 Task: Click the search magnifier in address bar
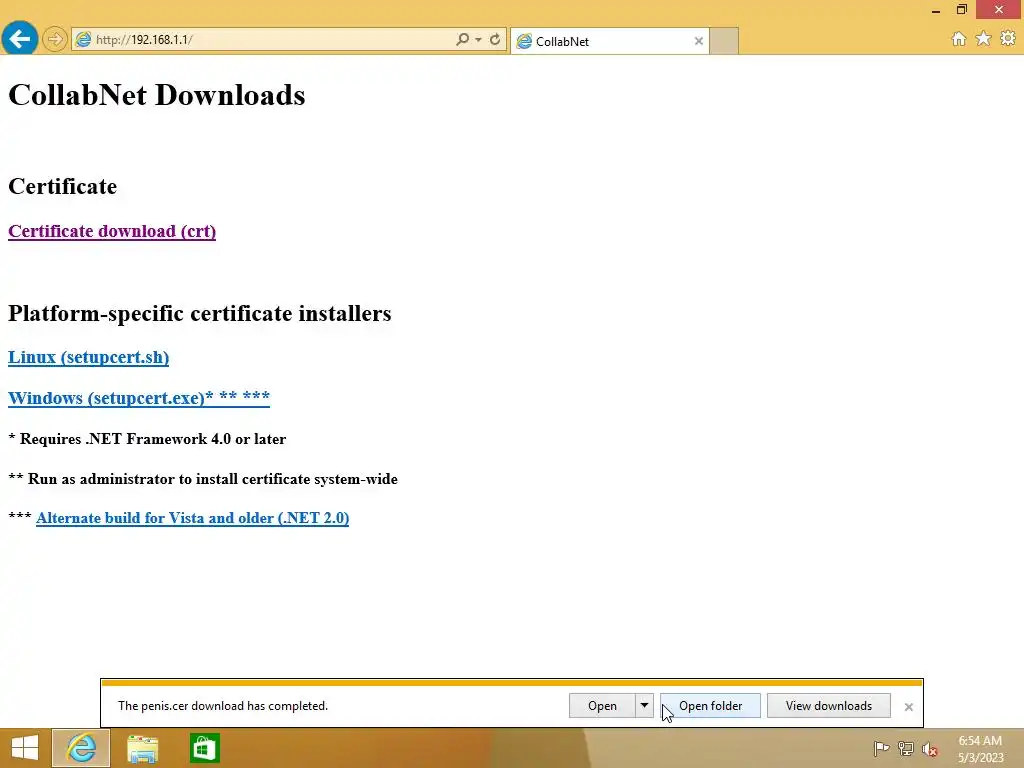coord(462,39)
